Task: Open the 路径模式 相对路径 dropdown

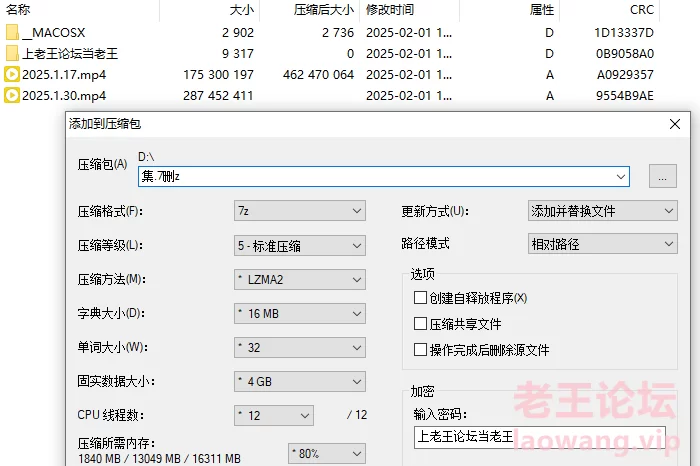Action: [x=603, y=244]
